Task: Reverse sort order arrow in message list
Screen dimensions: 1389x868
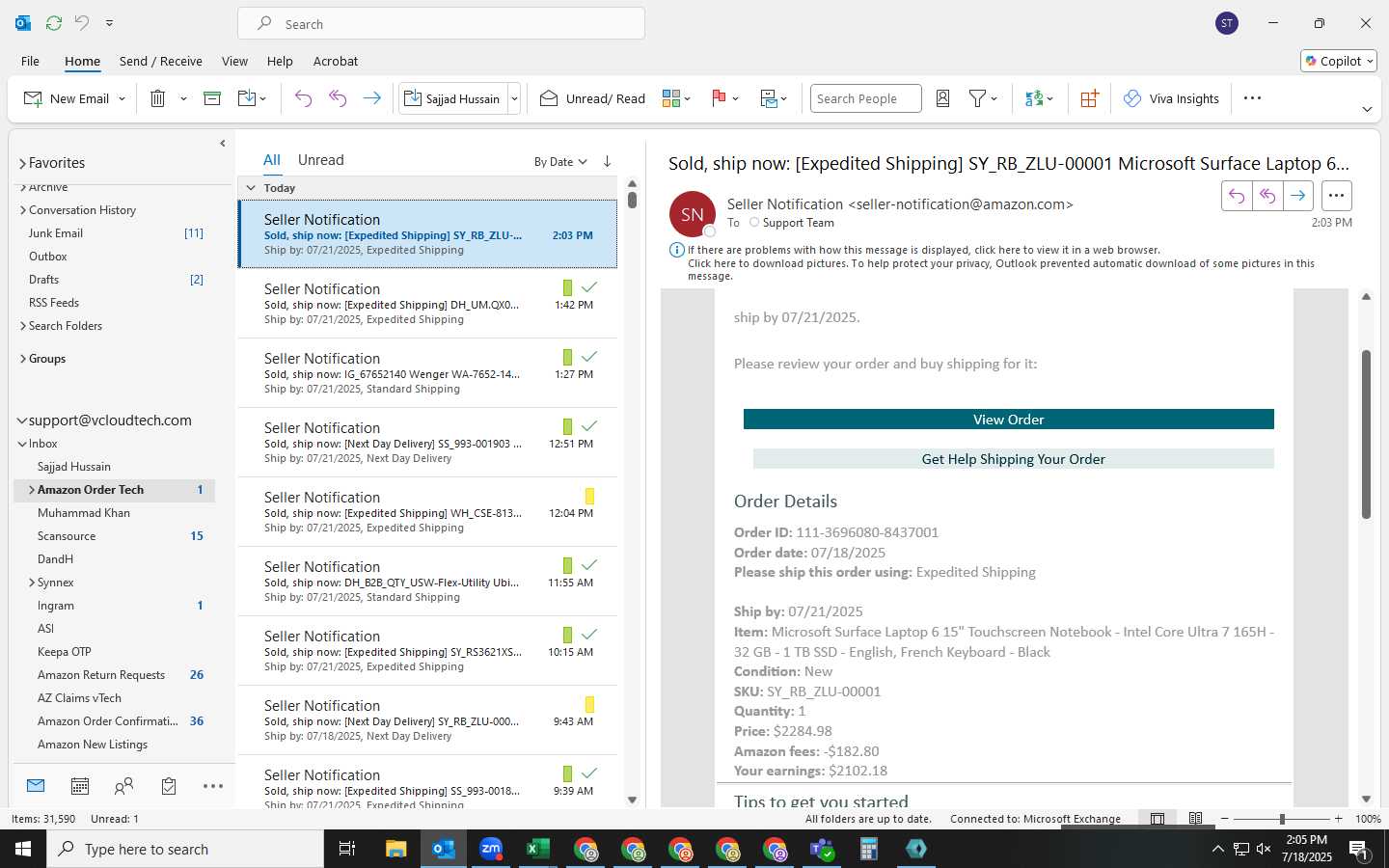Action: point(607,161)
